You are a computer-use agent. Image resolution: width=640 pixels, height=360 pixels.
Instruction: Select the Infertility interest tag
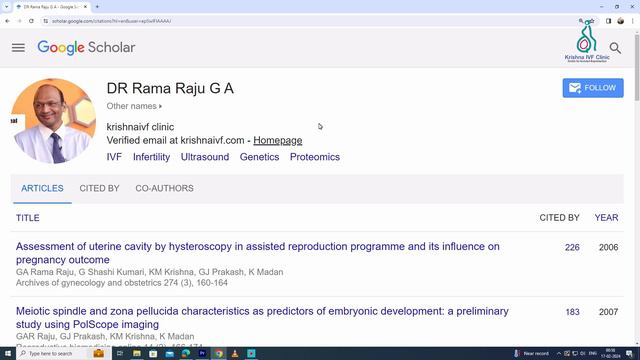click(x=151, y=157)
